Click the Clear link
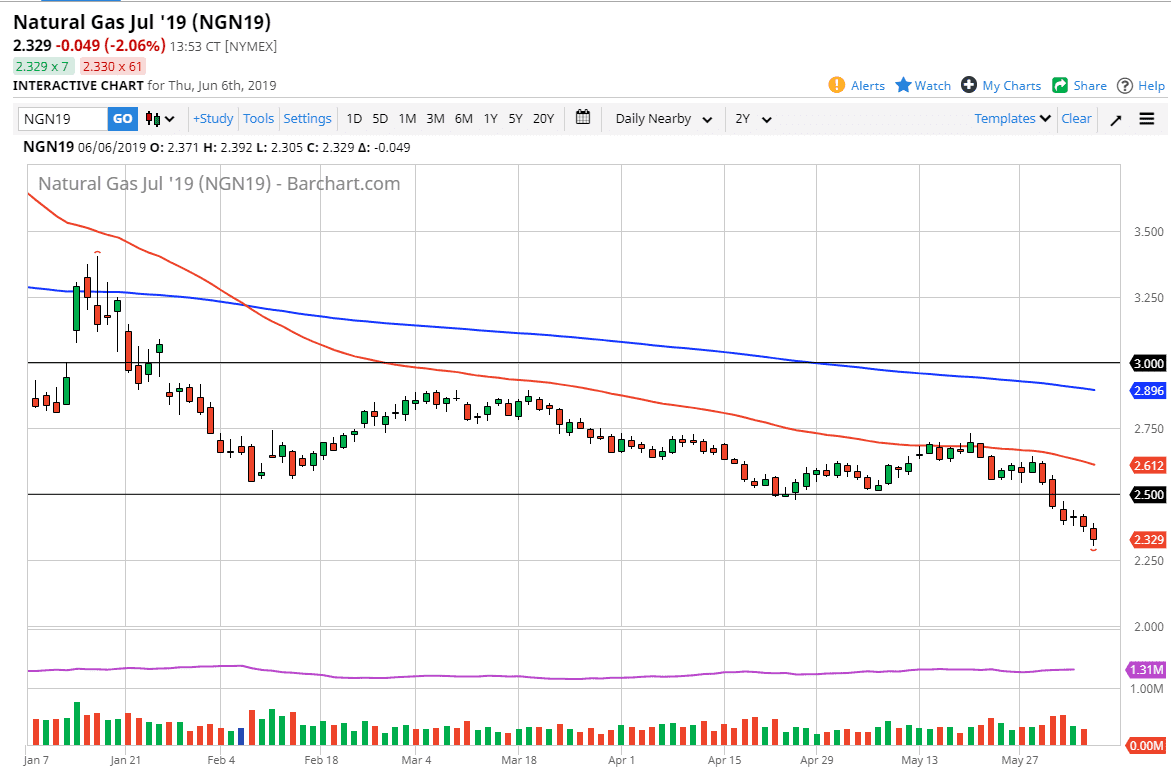This screenshot has height=768, width=1171. (1076, 118)
